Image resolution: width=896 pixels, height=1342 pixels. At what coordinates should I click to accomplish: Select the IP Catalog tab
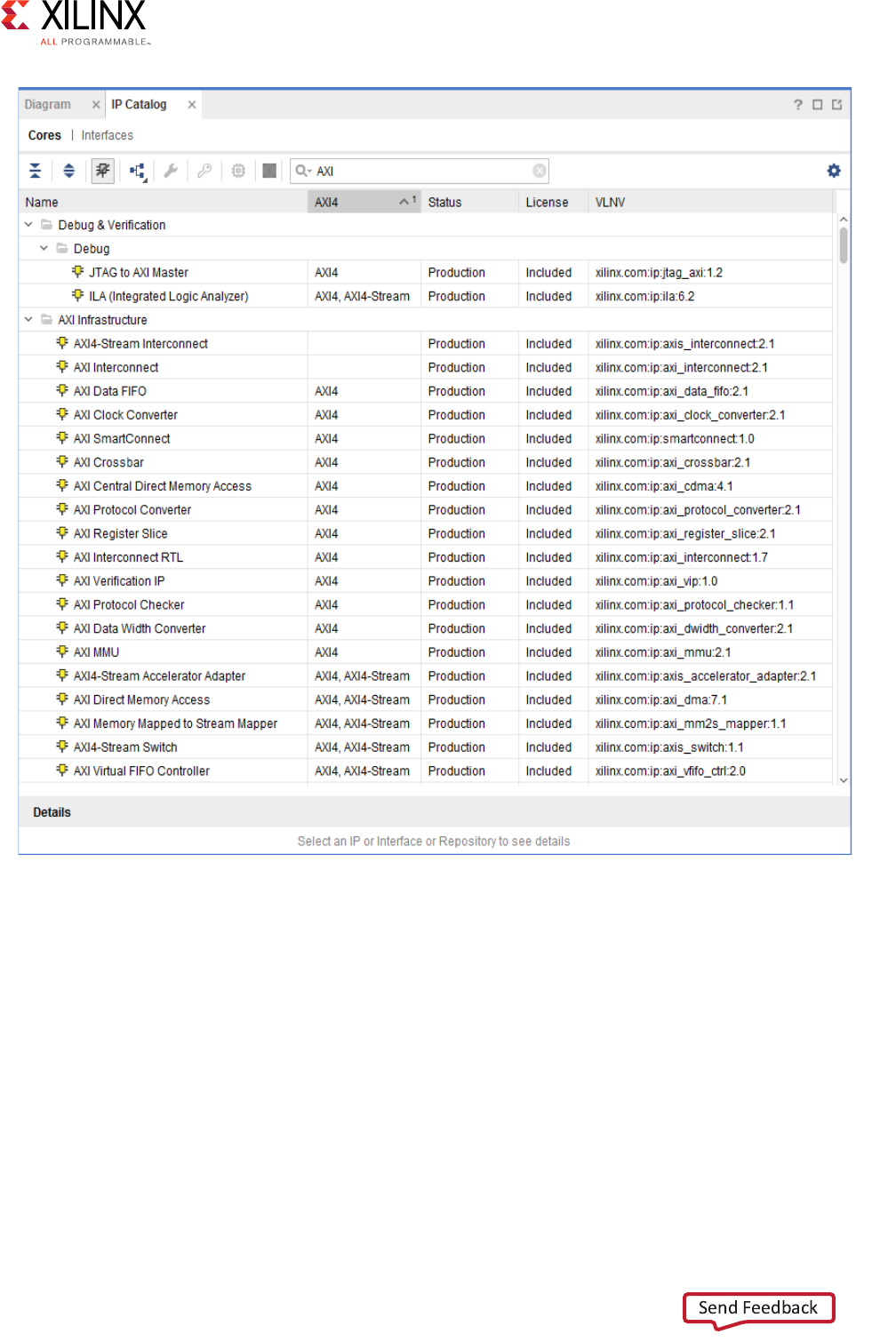point(139,104)
